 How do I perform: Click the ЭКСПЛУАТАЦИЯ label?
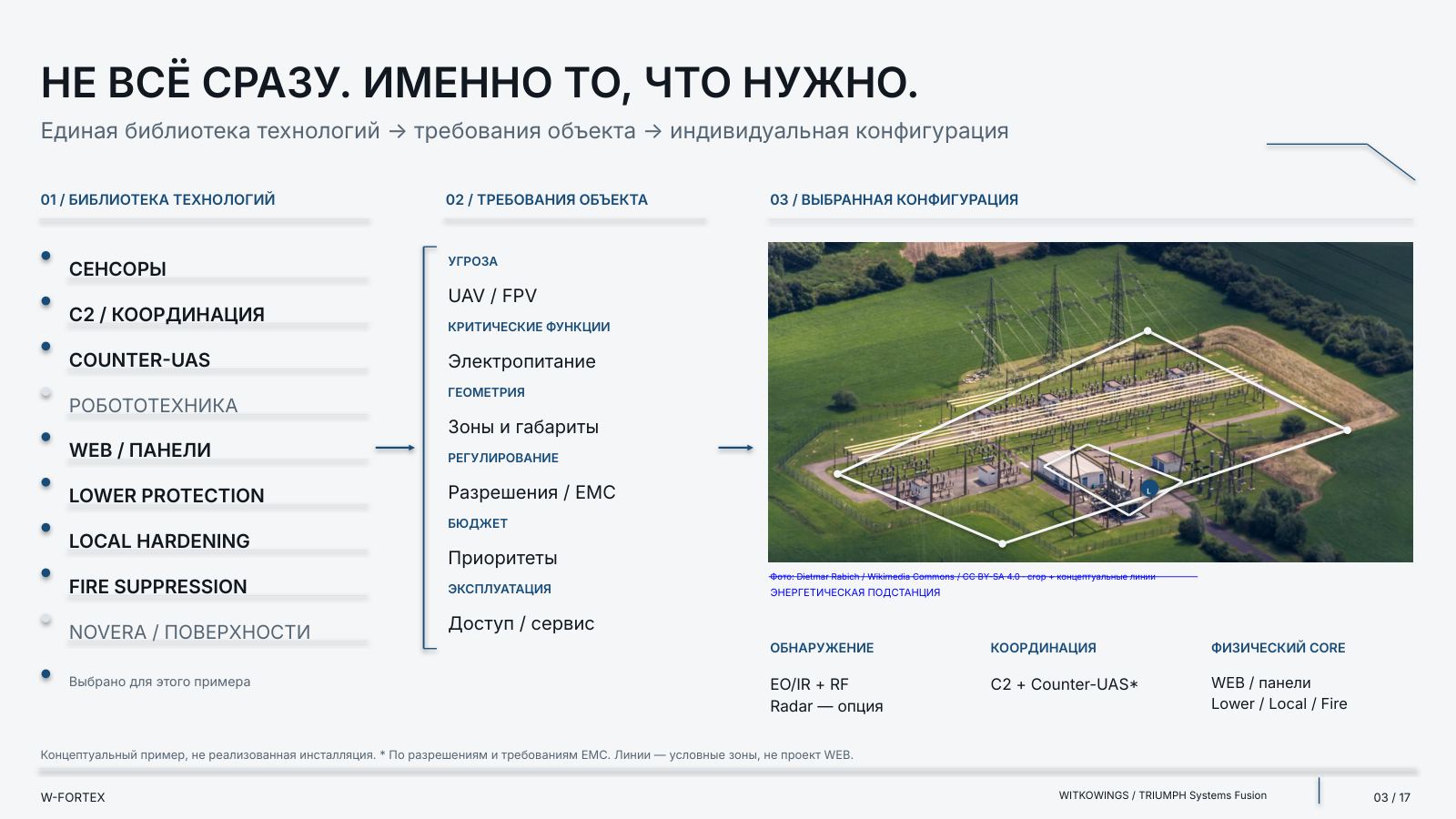click(500, 589)
